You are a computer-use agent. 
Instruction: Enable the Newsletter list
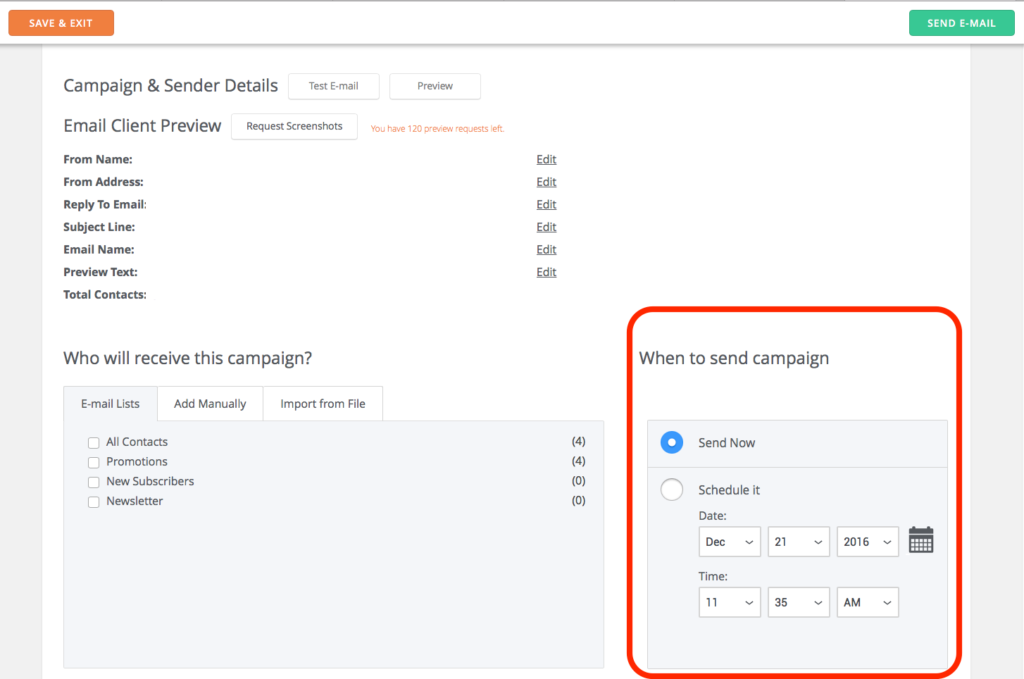coord(93,501)
